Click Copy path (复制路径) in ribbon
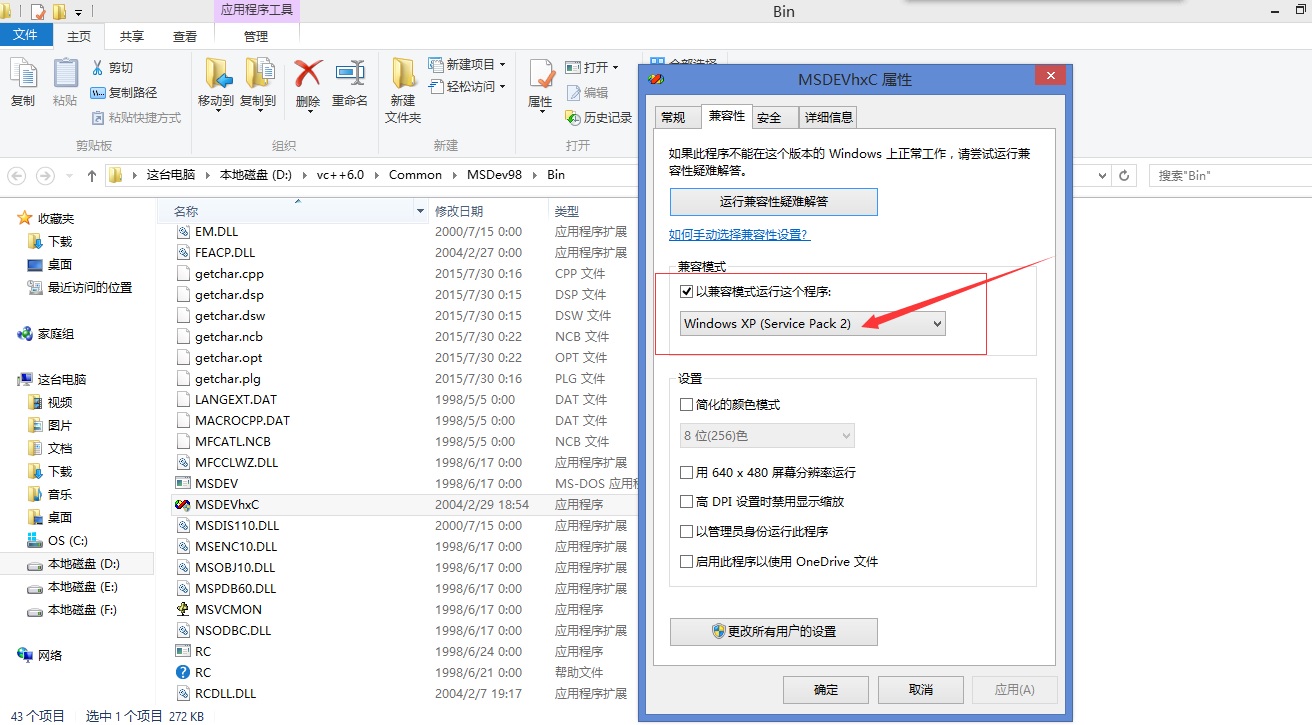The width and height of the screenshot is (1312, 725). tap(124, 92)
